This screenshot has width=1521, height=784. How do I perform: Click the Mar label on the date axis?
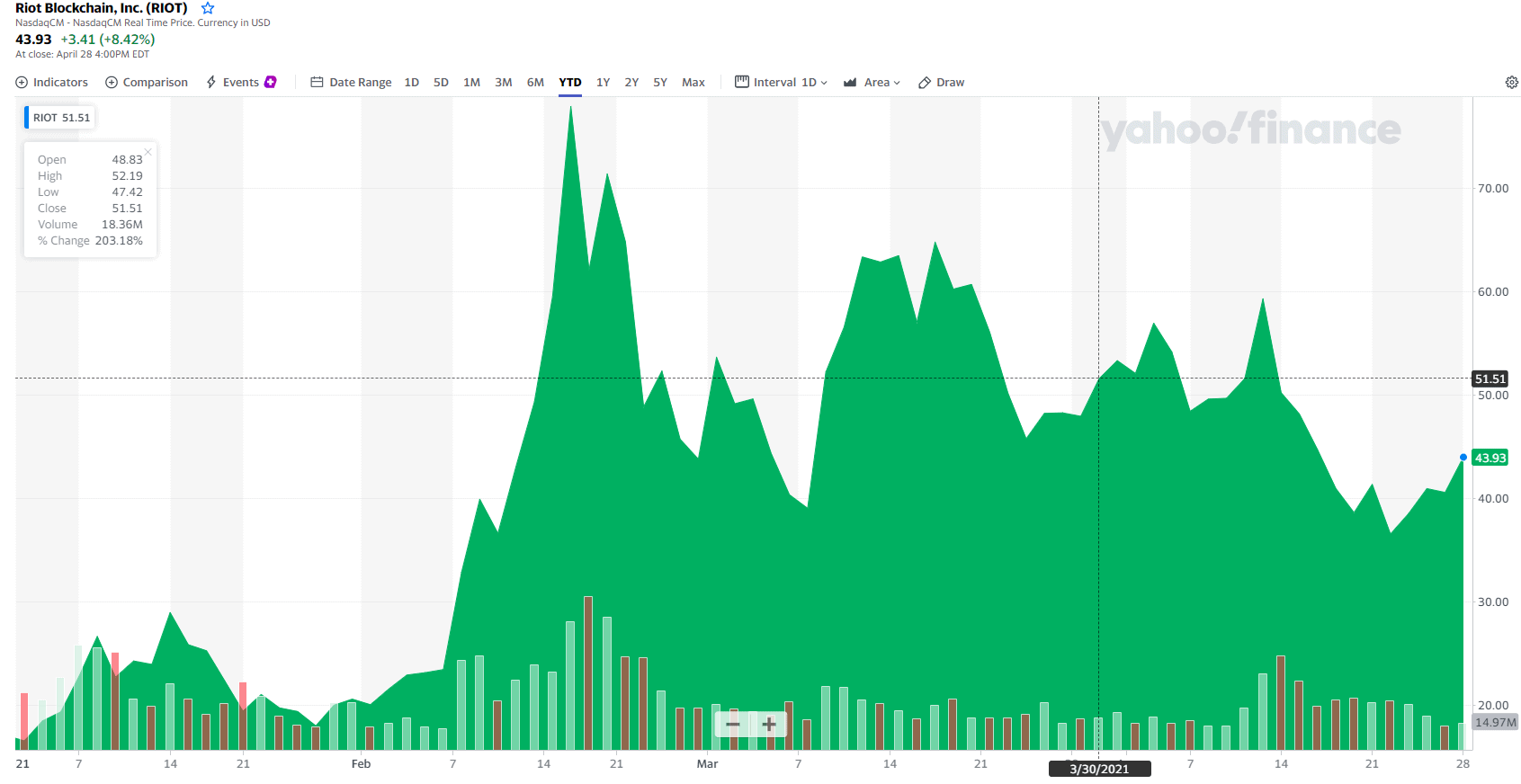(707, 763)
